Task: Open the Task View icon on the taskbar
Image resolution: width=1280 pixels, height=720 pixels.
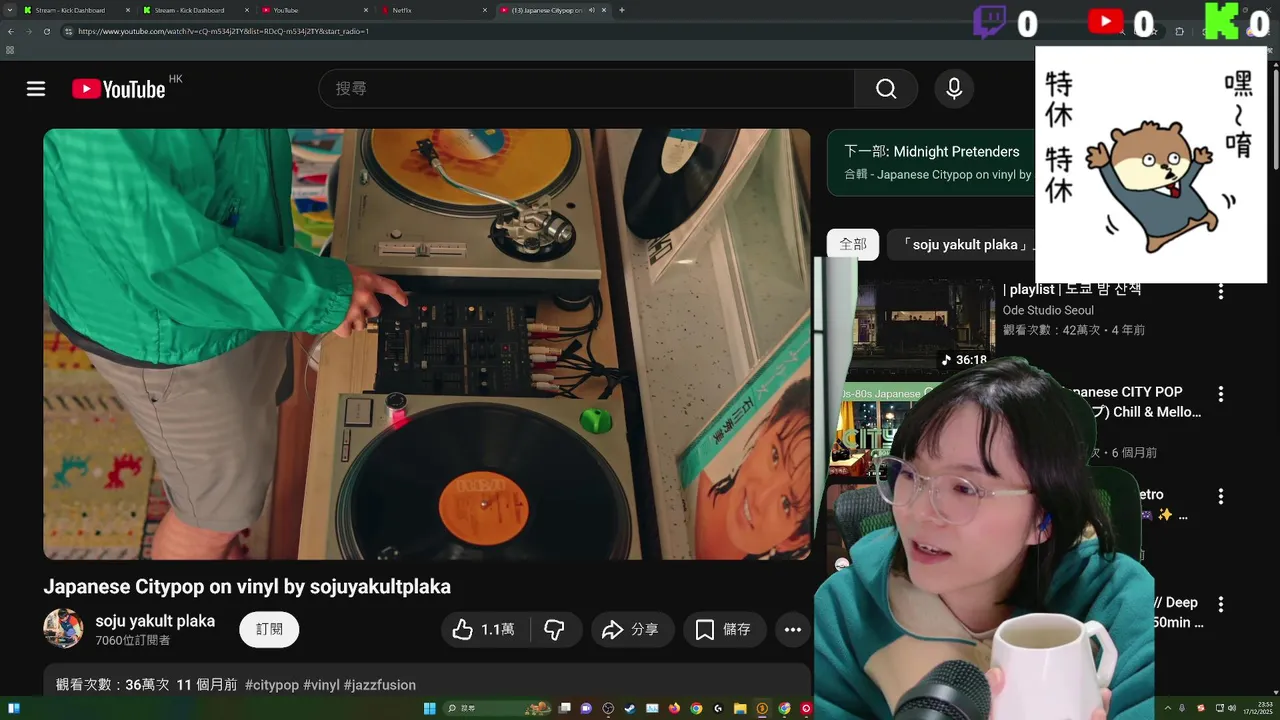Action: [x=565, y=708]
